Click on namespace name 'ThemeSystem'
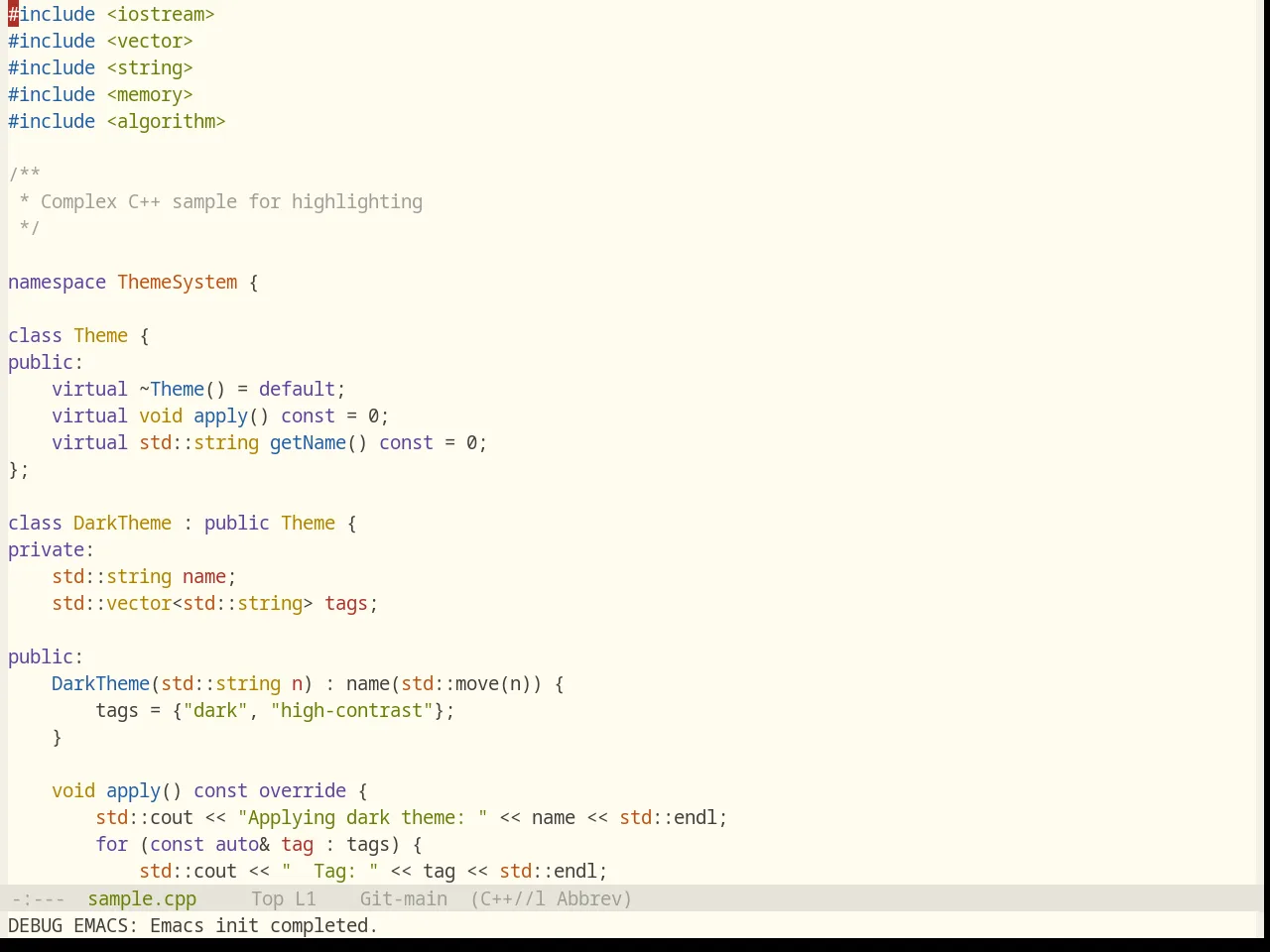Screen dimensions: 1270x952 tap(178, 283)
